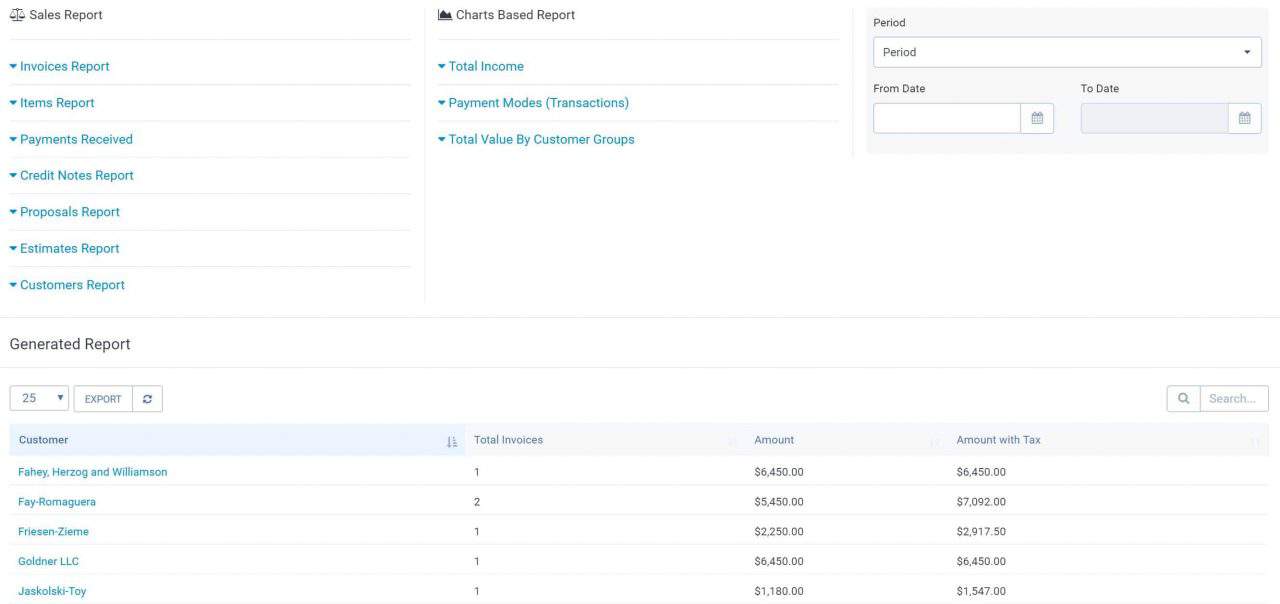The width and height of the screenshot is (1280, 604).
Task: Open the Fay-Romaguera customer link
Action: coord(57,502)
